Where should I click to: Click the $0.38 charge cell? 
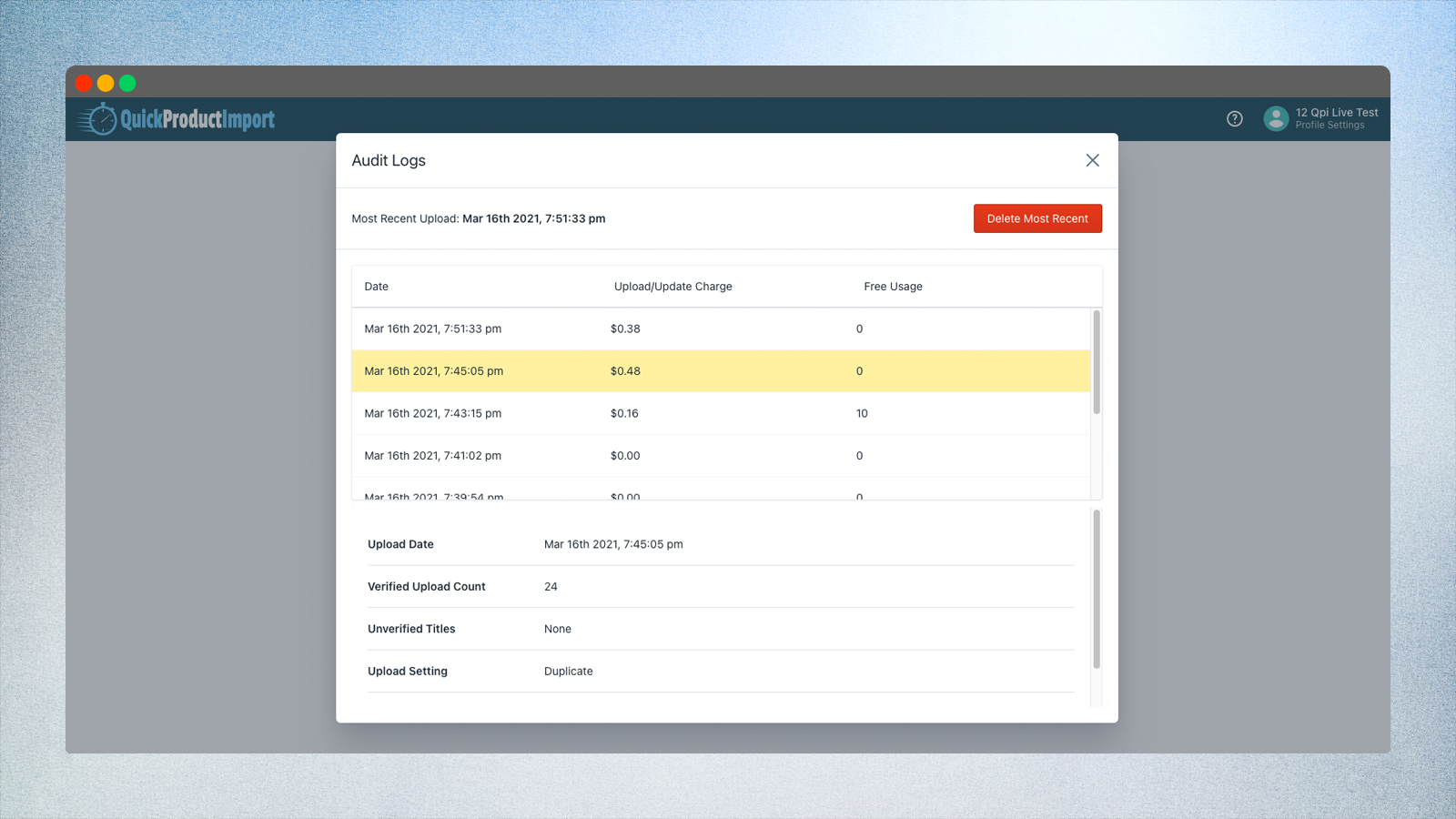[625, 329]
